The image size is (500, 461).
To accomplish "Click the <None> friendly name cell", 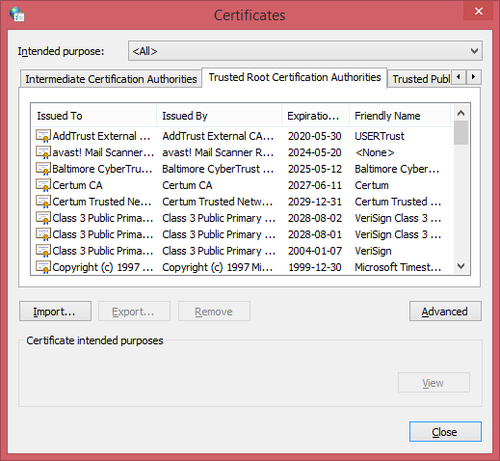I will click(x=375, y=152).
